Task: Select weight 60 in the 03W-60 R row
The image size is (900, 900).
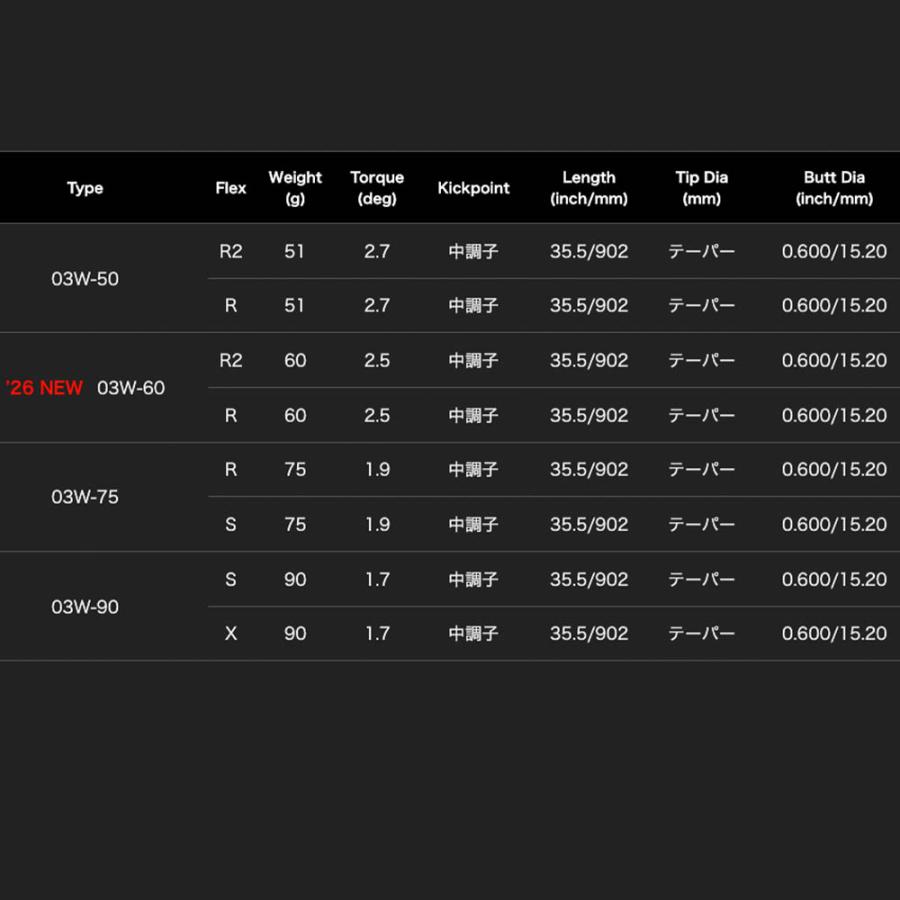Action: point(295,416)
